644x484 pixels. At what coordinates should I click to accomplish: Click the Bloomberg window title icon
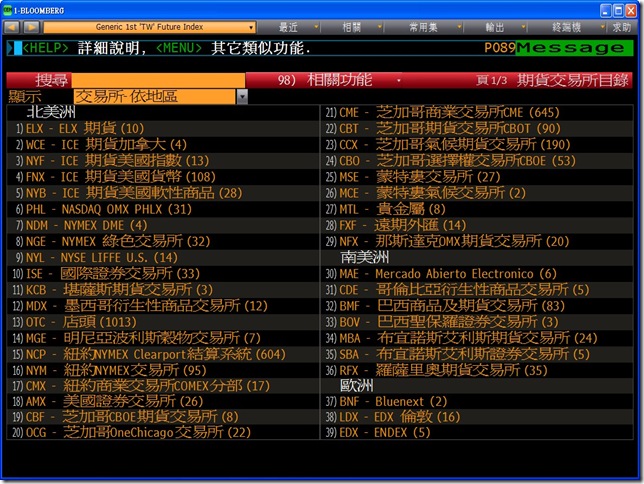tap(7, 10)
